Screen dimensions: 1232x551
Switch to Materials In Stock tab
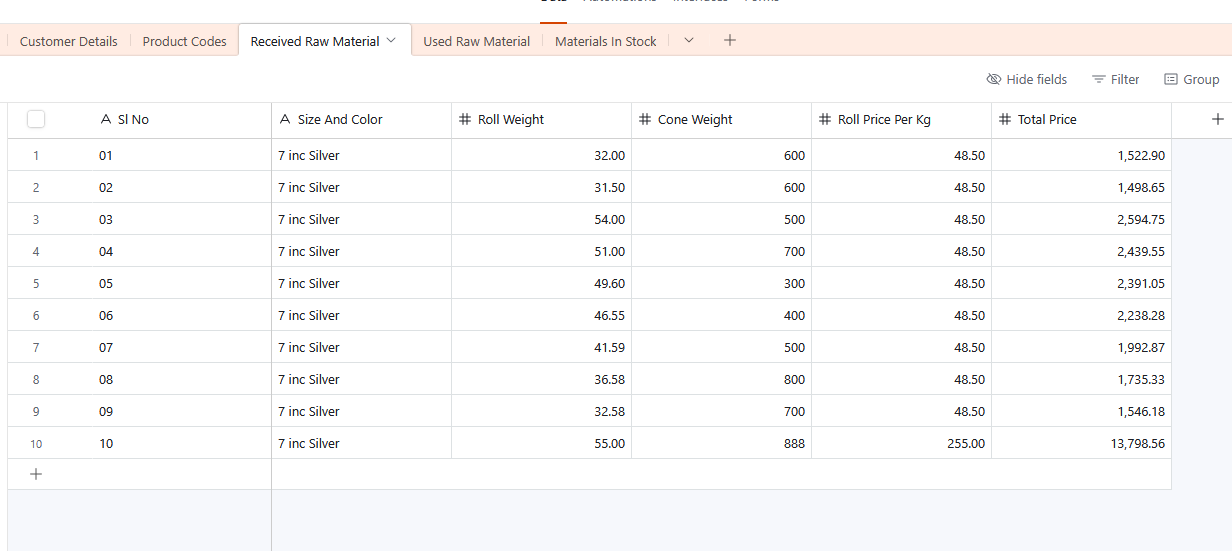[x=606, y=41]
